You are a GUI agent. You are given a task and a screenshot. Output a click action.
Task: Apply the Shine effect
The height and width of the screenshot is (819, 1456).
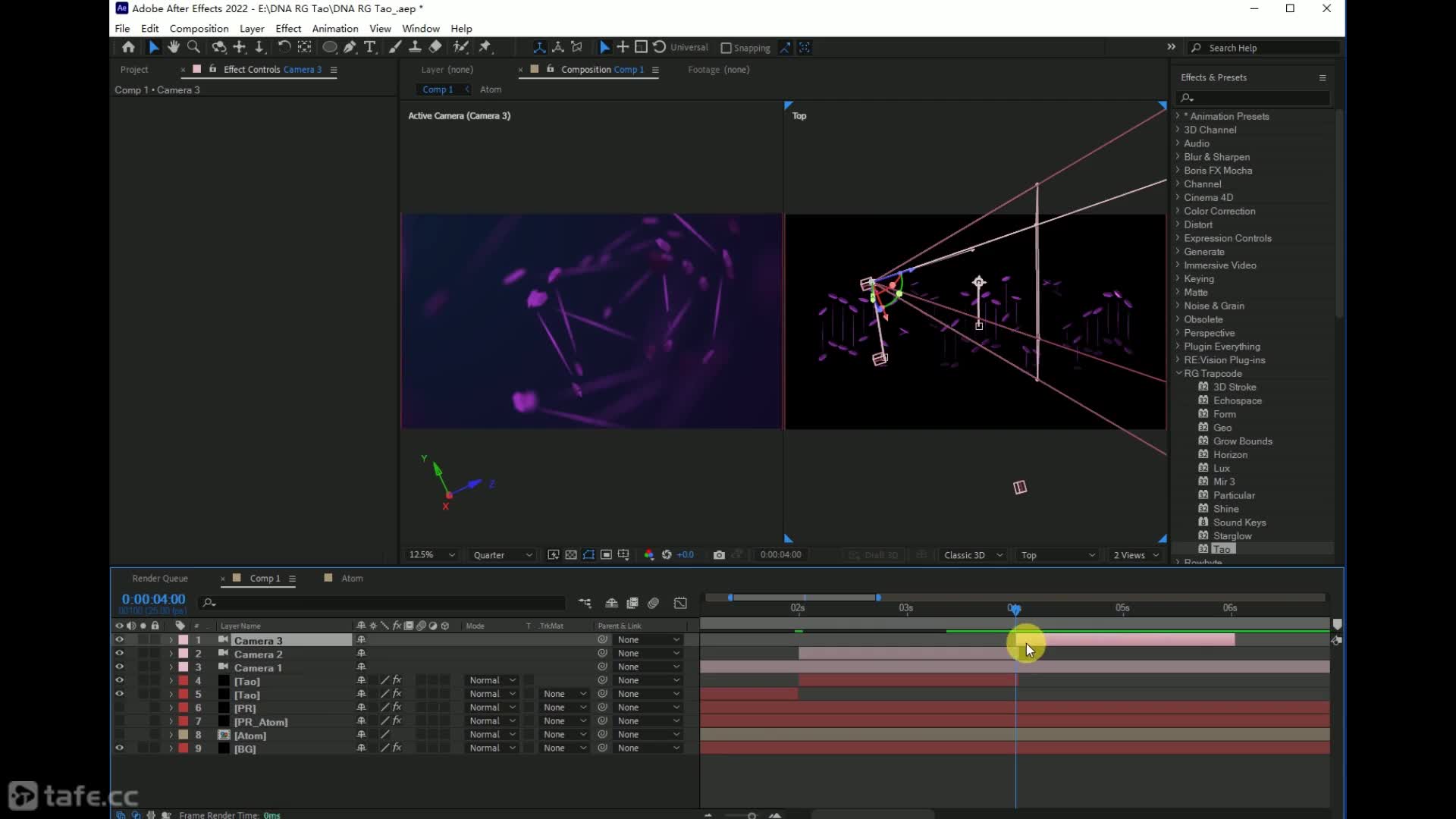click(x=1225, y=509)
